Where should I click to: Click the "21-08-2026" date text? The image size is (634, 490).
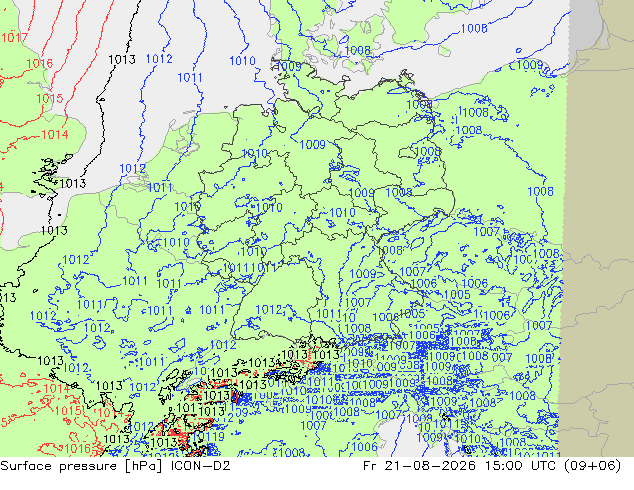tap(430, 466)
